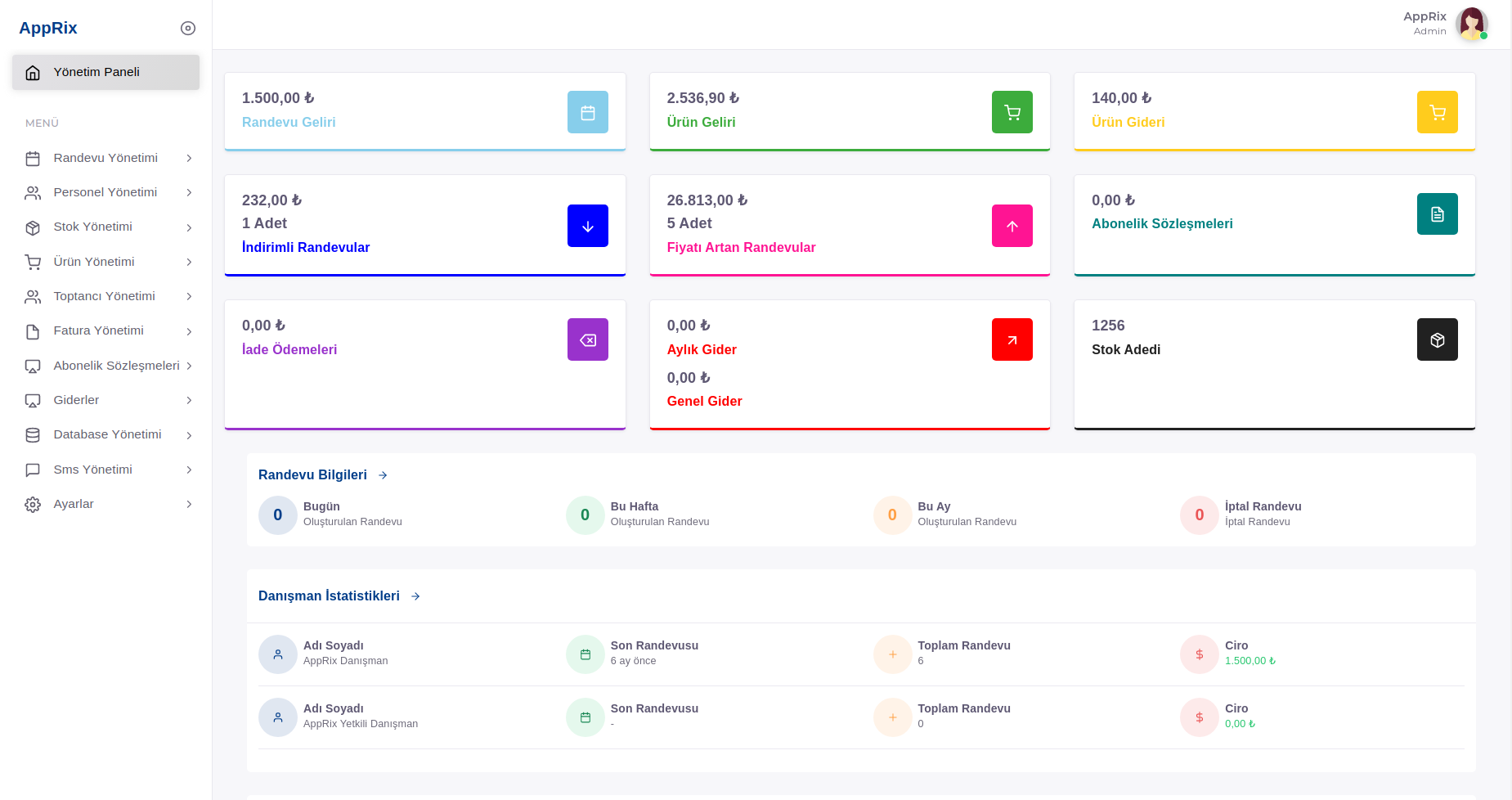Click the person icon for AppRix Danışman row

[x=278, y=654]
